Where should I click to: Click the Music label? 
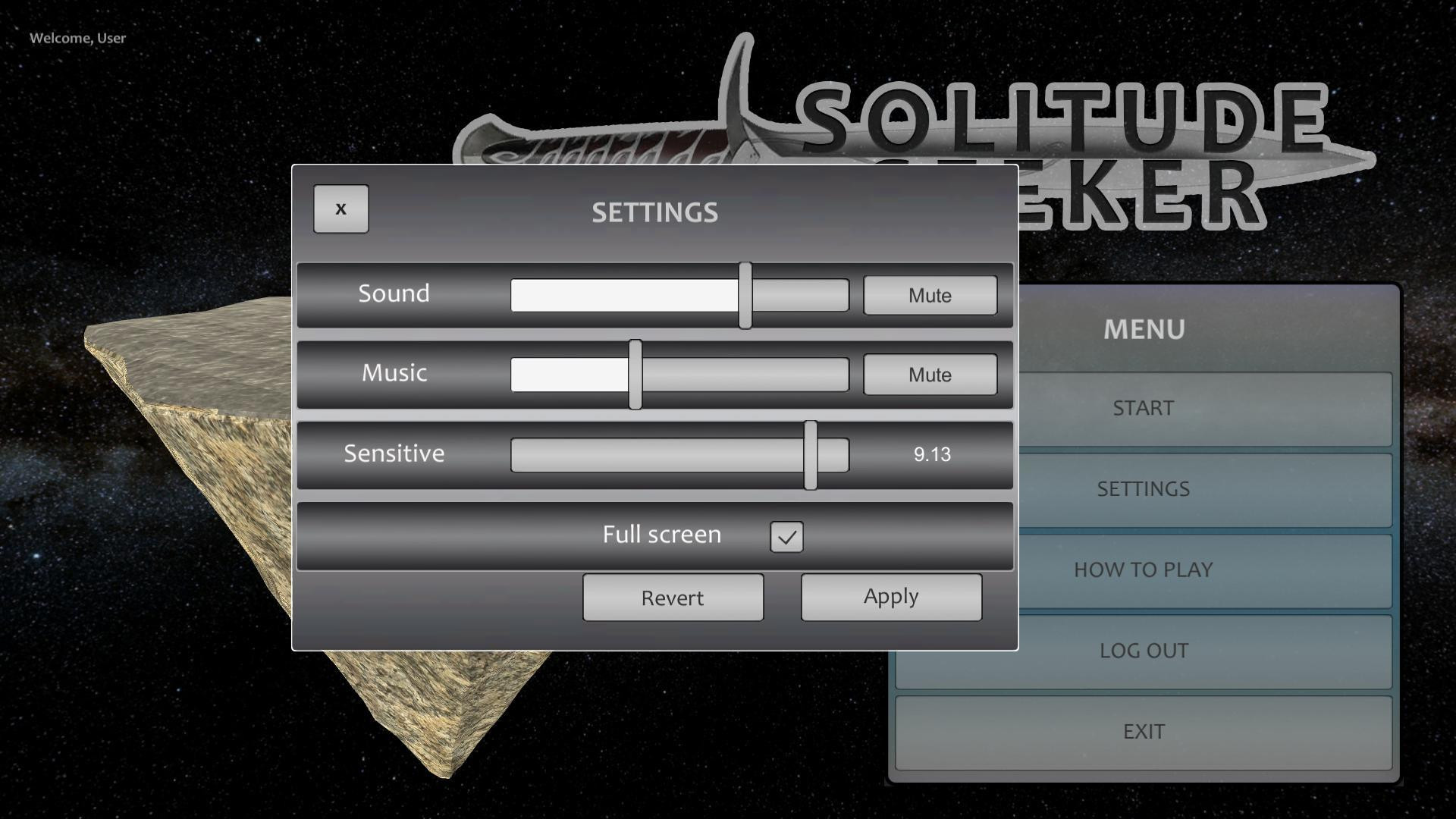pos(394,372)
